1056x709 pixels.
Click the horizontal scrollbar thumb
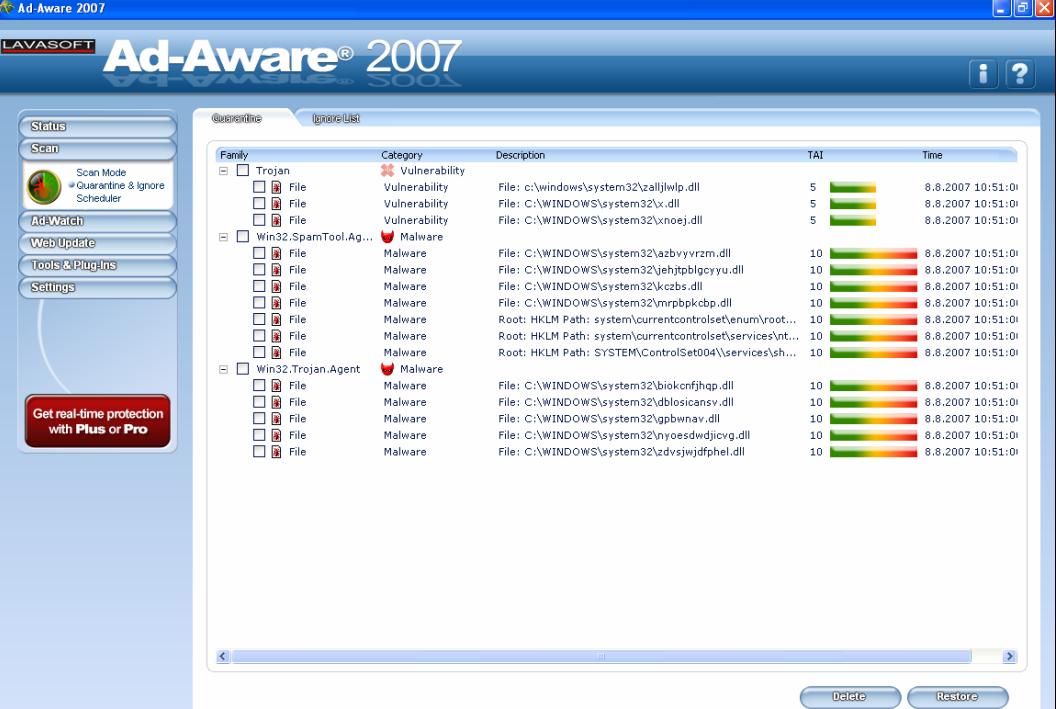(x=601, y=656)
